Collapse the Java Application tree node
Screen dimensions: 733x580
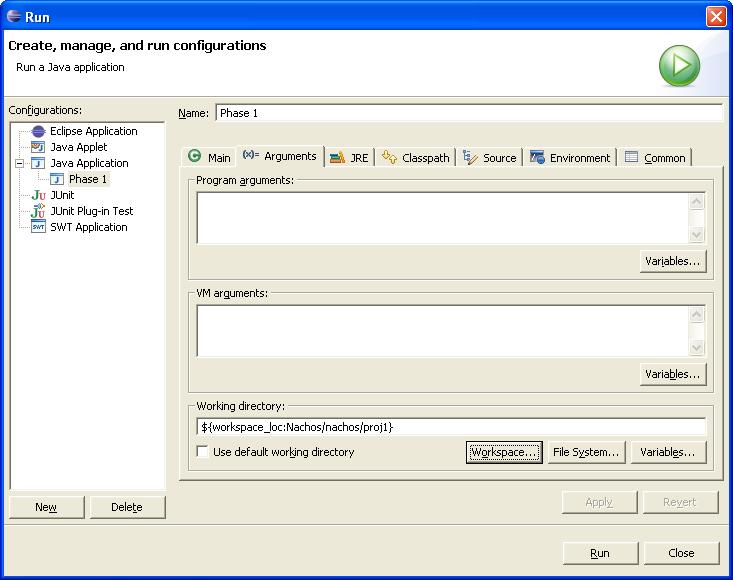pyautogui.click(x=20, y=163)
